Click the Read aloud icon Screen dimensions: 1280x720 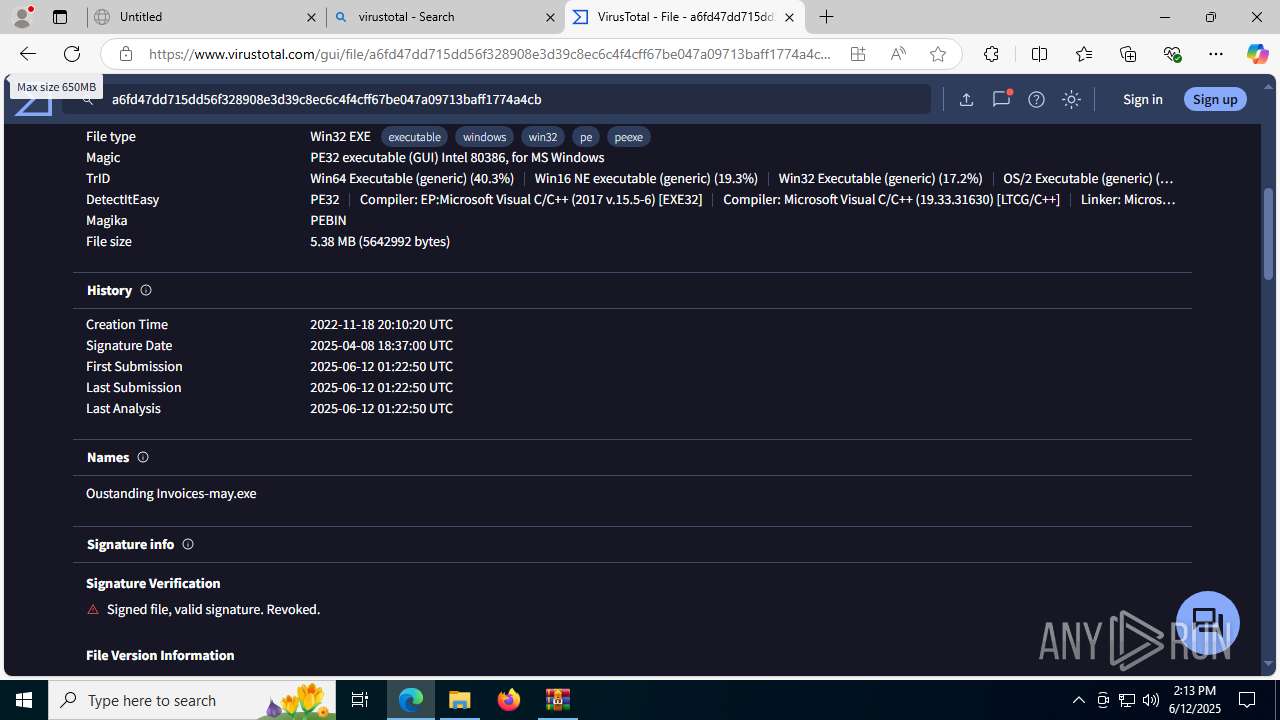[898, 54]
